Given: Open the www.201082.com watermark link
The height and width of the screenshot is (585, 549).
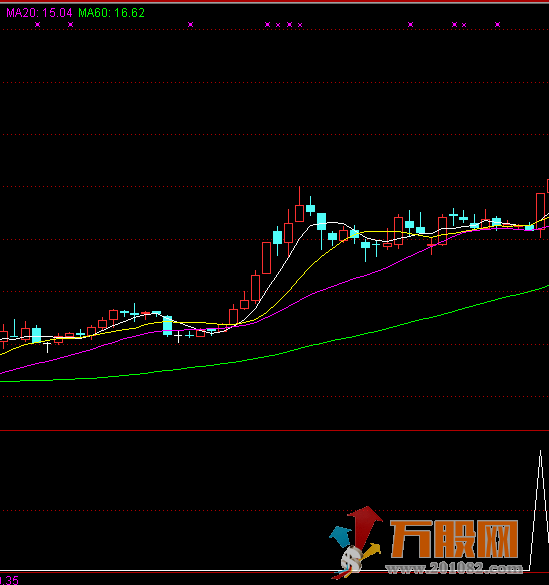Looking at the screenshot, I should [x=454, y=569].
